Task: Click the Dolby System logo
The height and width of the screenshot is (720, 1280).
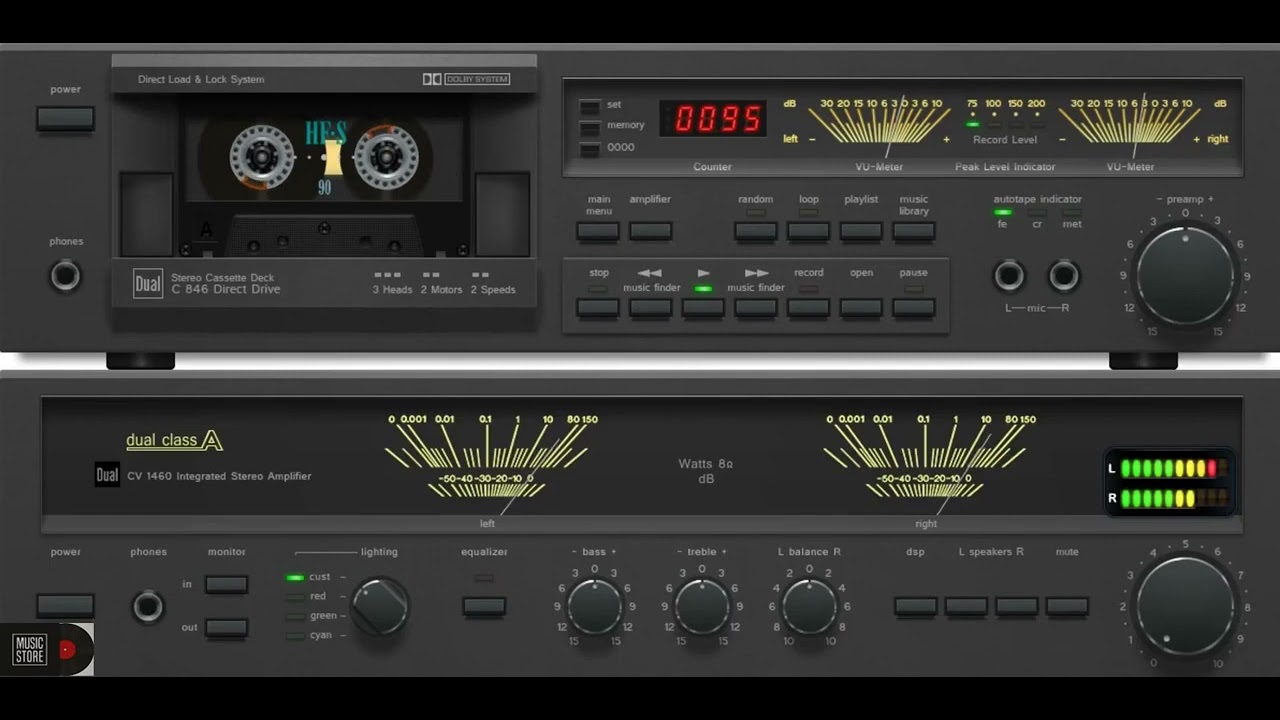Action: pyautogui.click(x=466, y=79)
